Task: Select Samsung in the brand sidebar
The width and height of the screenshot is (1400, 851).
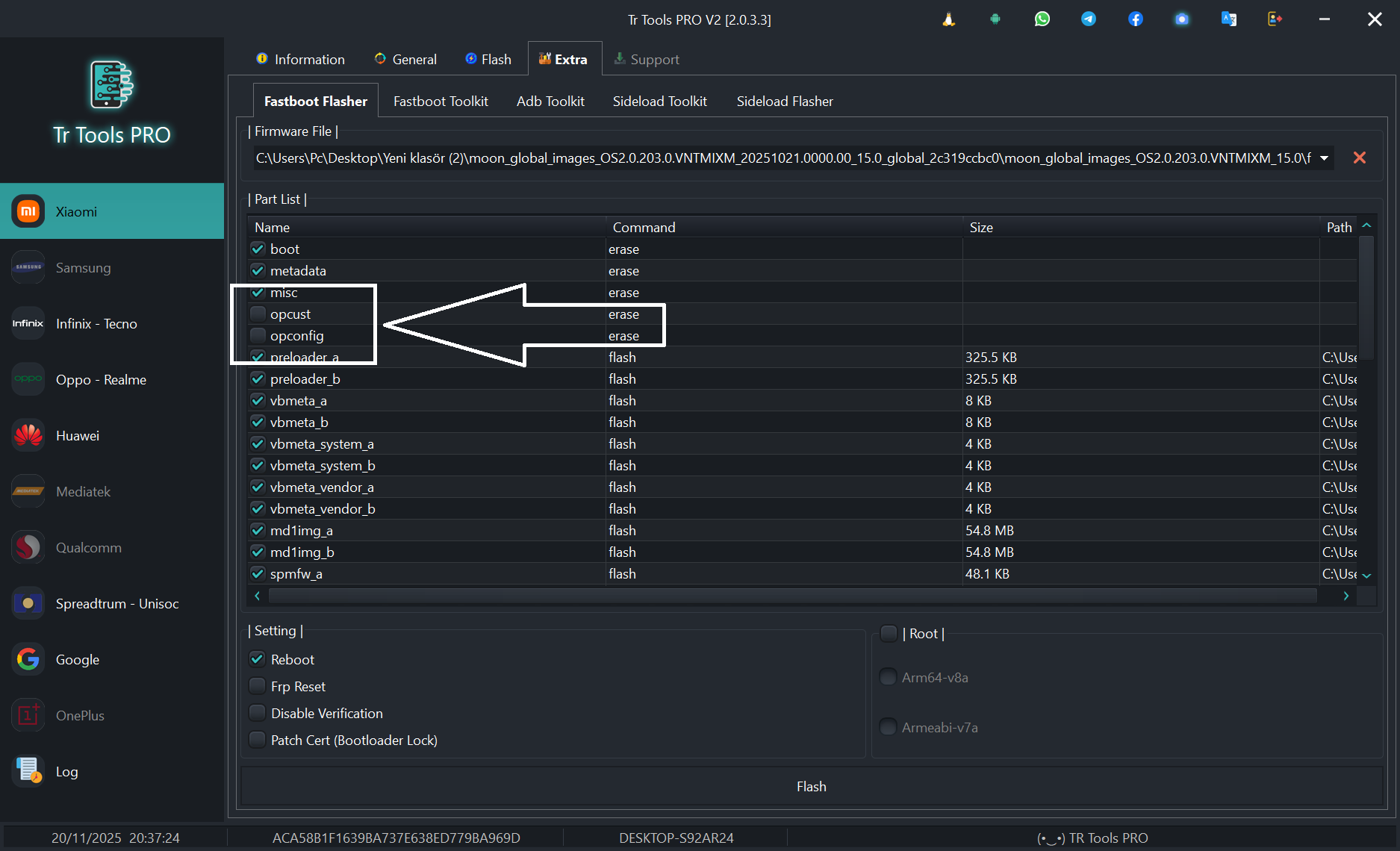Action: tap(112, 267)
